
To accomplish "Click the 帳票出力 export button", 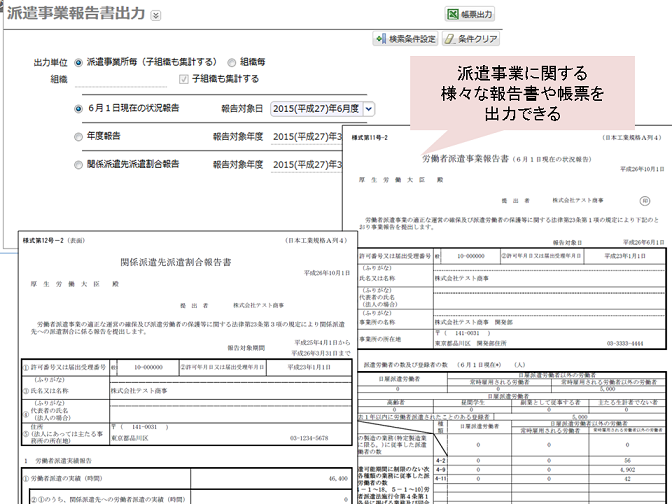I will (x=469, y=14).
